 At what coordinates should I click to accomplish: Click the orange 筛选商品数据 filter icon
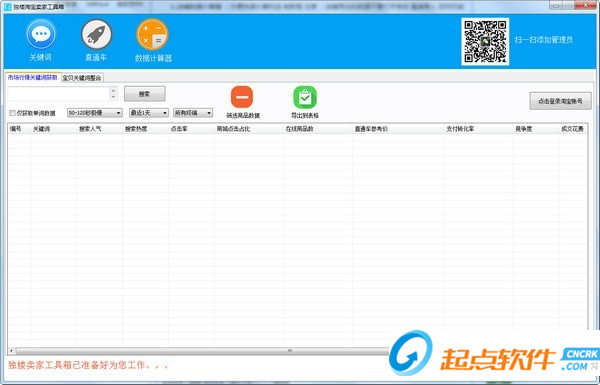242,97
